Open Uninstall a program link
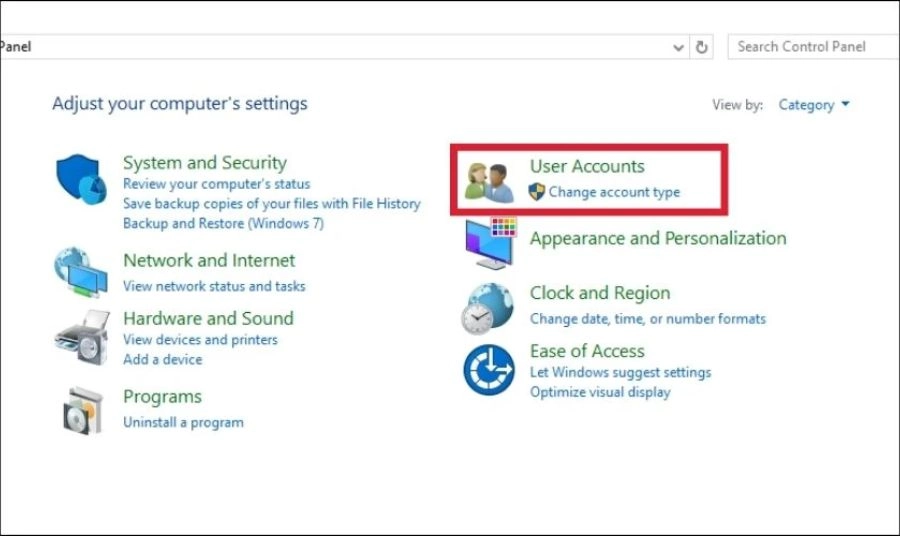Image resolution: width=900 pixels, height=536 pixels. [183, 422]
